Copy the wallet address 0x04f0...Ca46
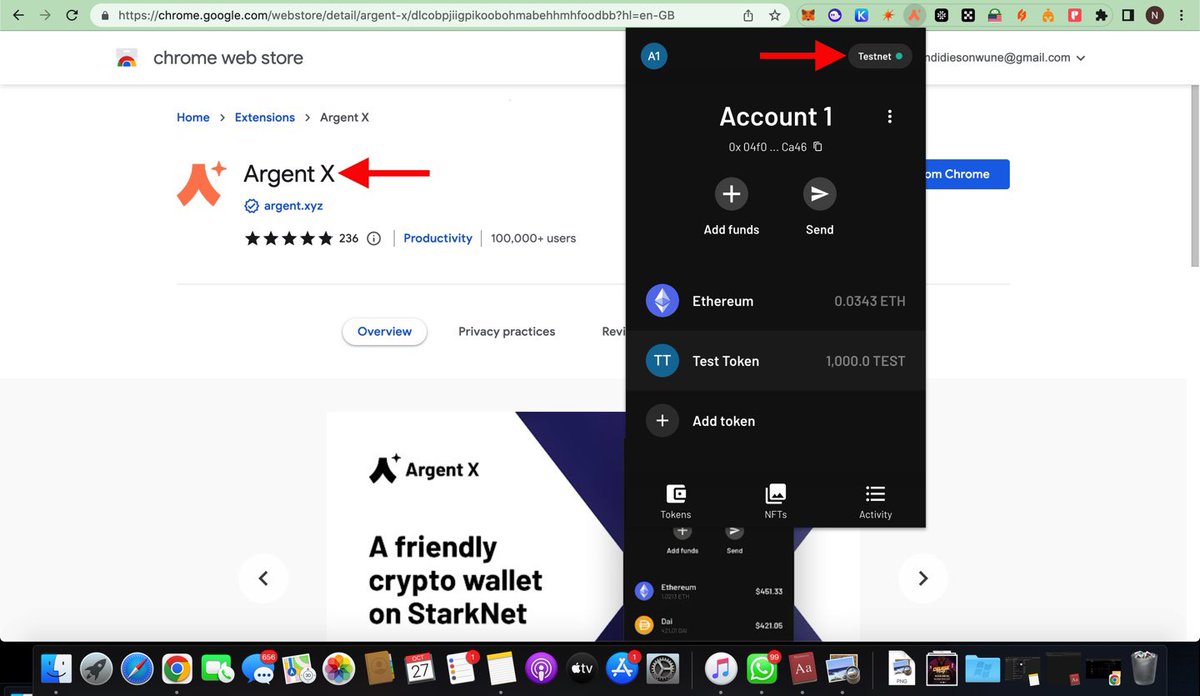Image resolution: width=1200 pixels, height=696 pixels. (817, 147)
